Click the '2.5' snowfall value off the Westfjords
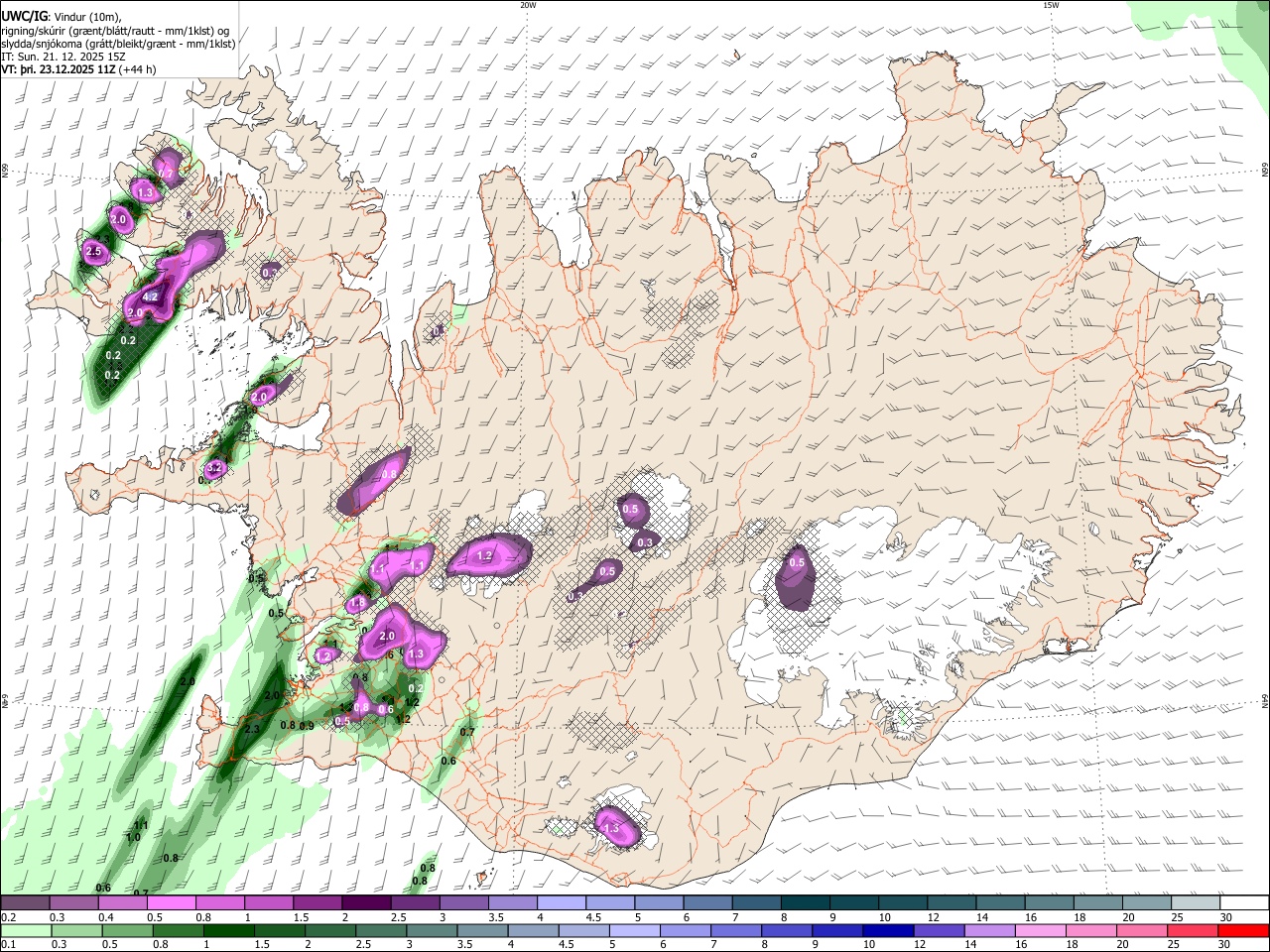This screenshot has height=952, width=1270. [x=94, y=252]
